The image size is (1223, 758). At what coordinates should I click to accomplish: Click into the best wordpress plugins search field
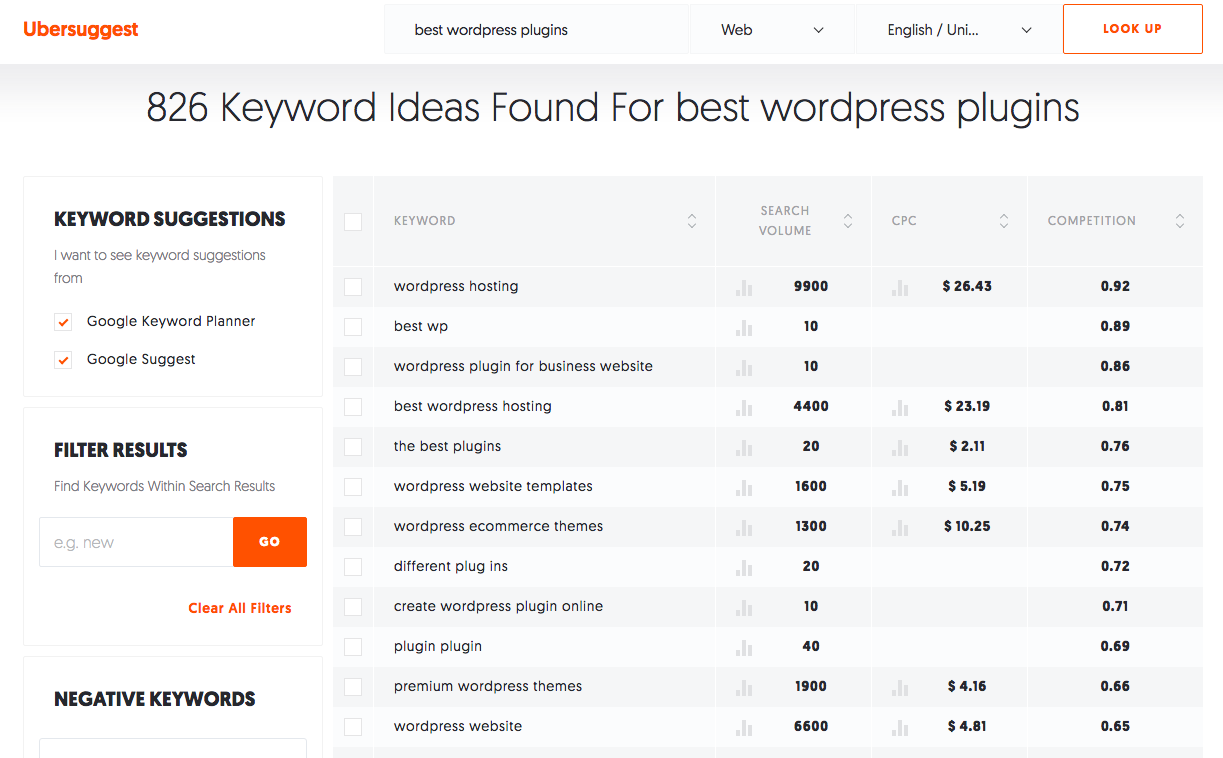click(537, 30)
